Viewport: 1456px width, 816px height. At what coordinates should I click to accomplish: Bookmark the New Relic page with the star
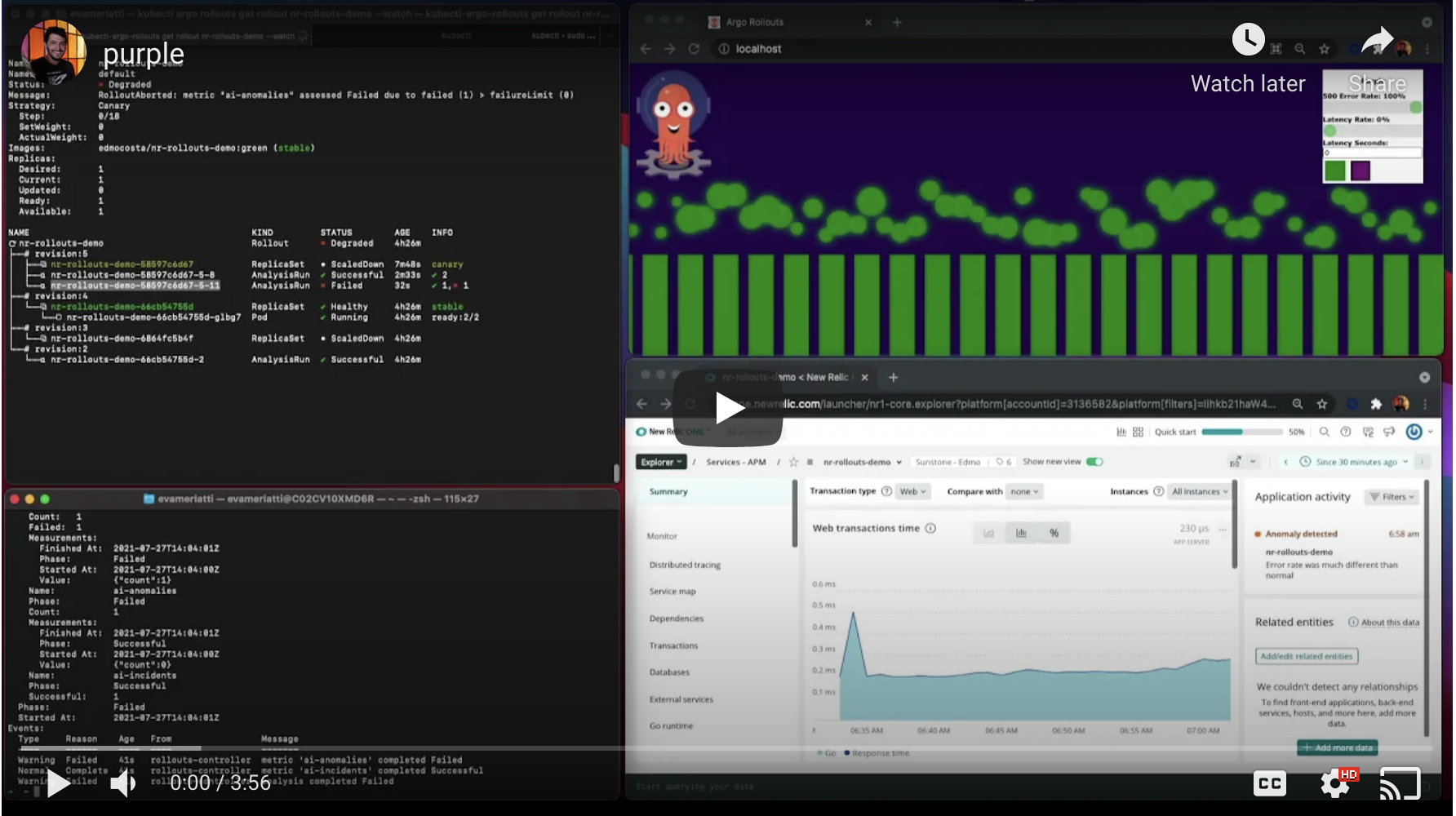(x=1321, y=404)
